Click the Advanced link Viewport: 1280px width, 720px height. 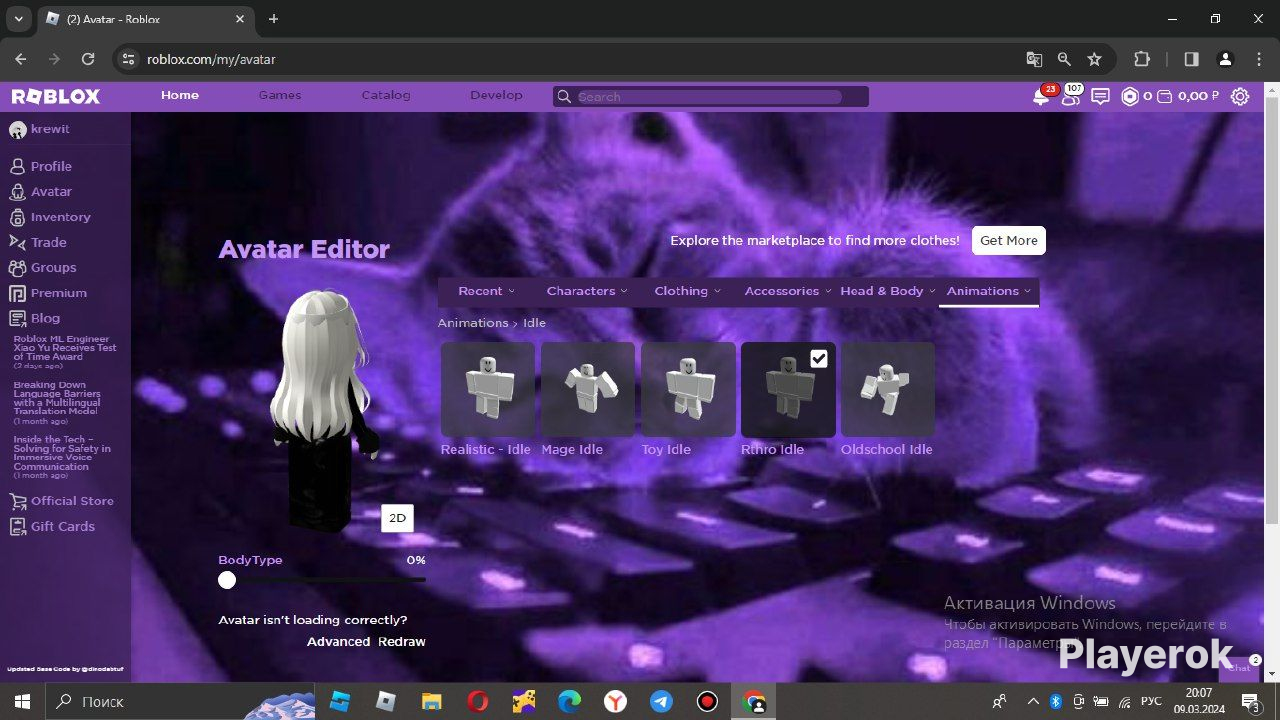click(x=338, y=642)
